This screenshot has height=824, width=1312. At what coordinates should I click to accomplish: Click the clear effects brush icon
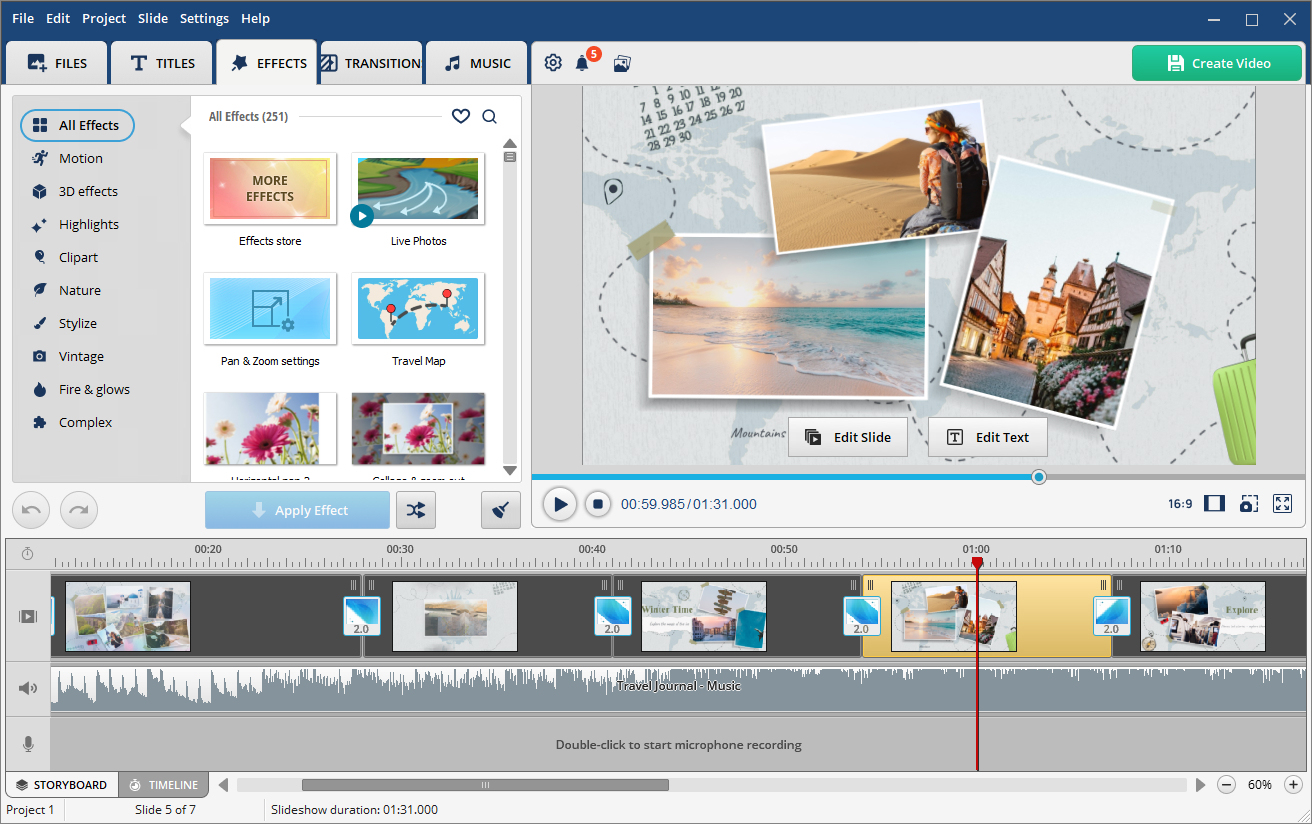coord(501,510)
